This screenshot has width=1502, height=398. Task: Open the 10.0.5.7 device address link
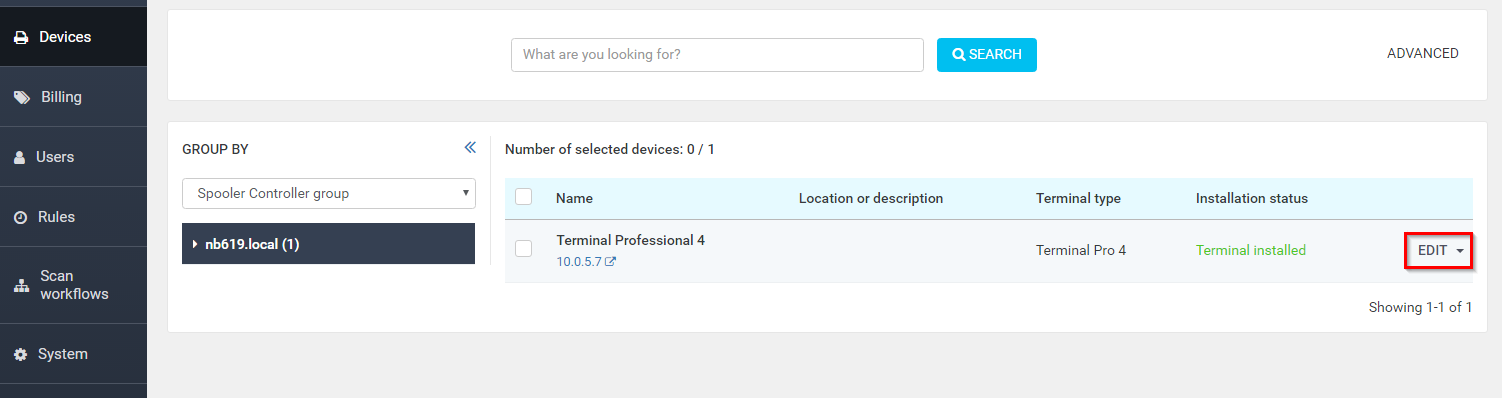(579, 262)
